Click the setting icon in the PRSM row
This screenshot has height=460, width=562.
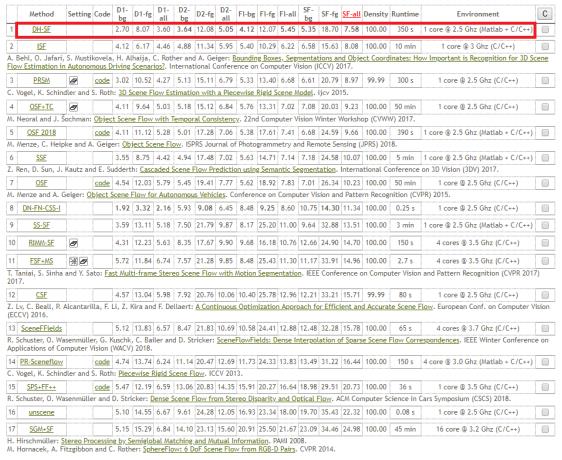coord(73,81)
